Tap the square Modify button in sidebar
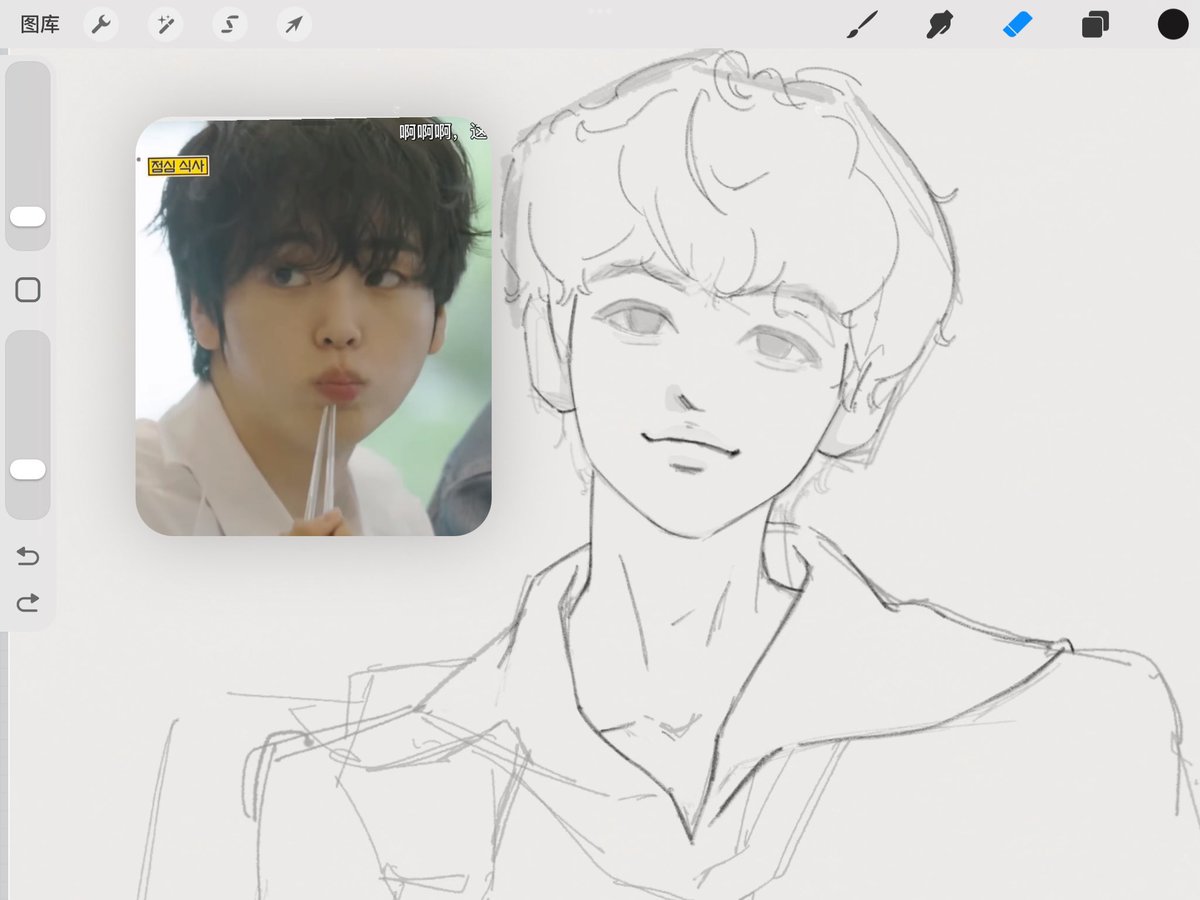Image resolution: width=1200 pixels, height=900 pixels. (x=28, y=290)
